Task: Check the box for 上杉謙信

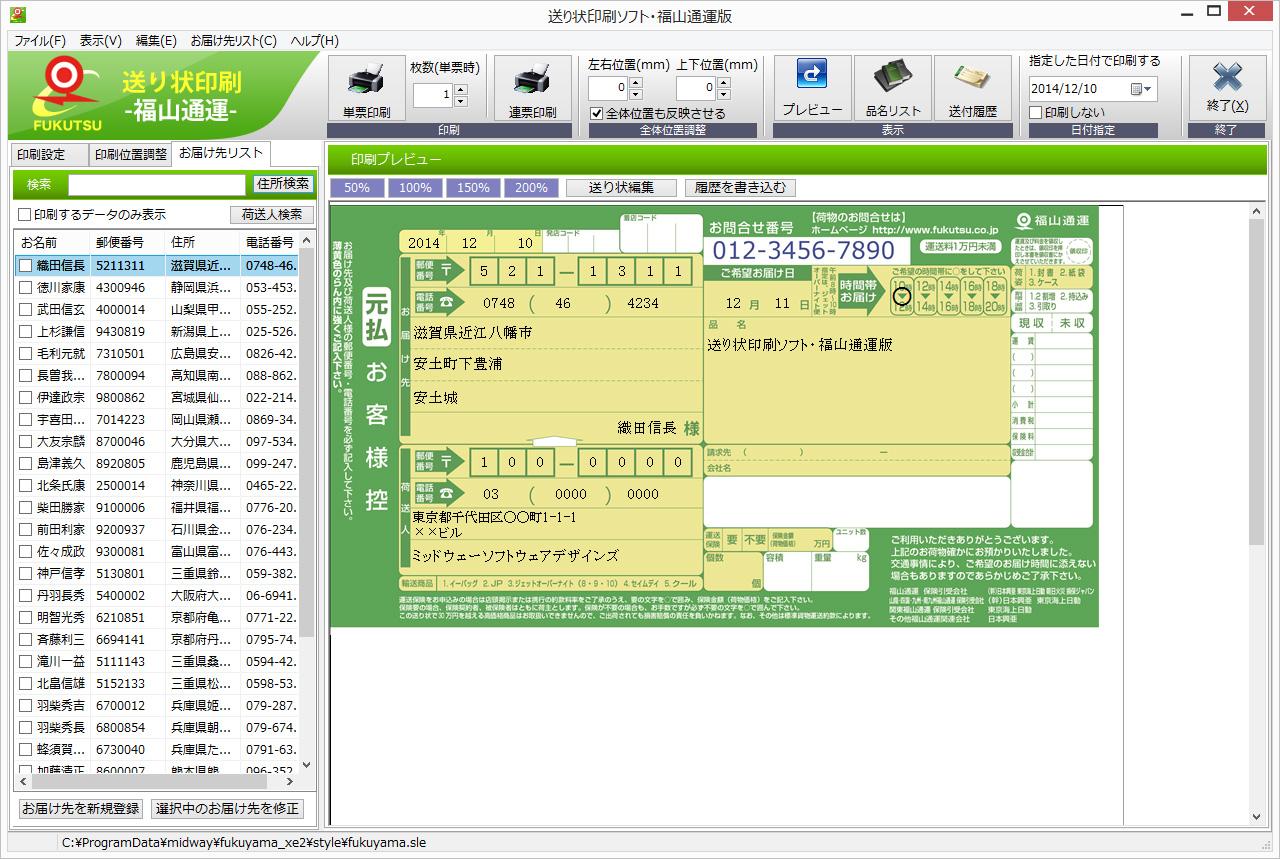Action: (x=25, y=332)
